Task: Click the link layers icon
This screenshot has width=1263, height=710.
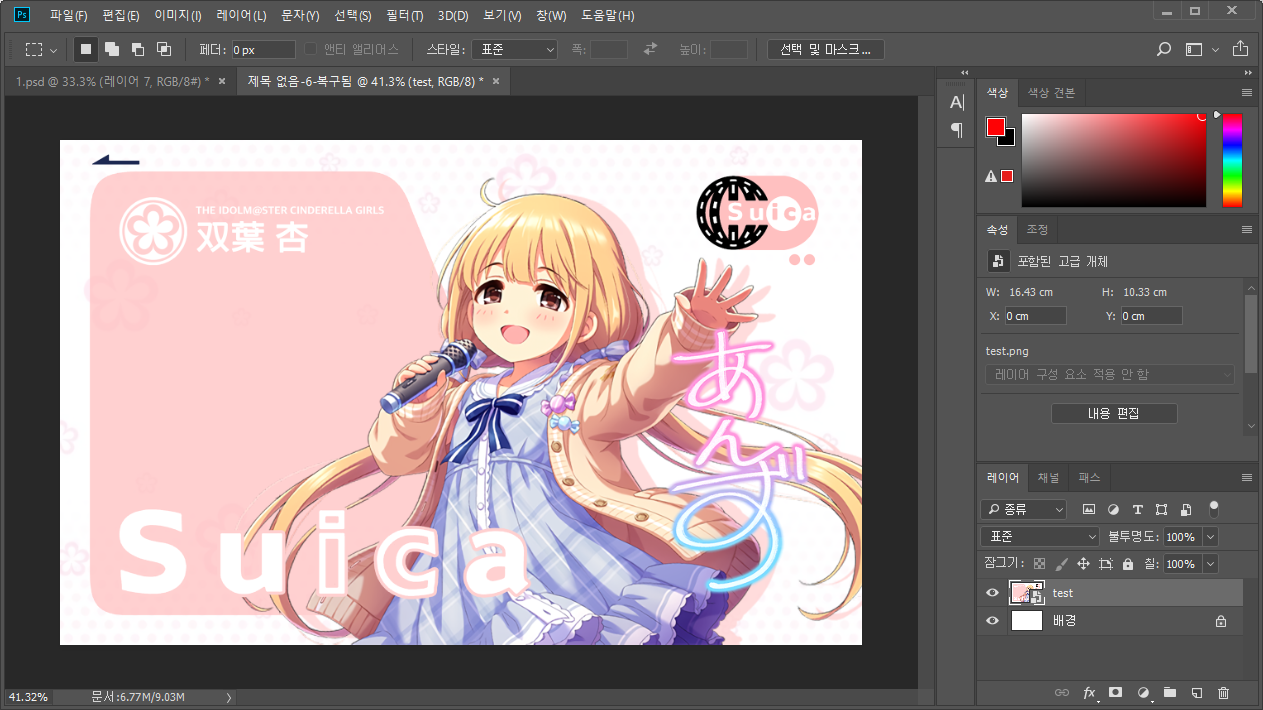Action: point(1062,692)
